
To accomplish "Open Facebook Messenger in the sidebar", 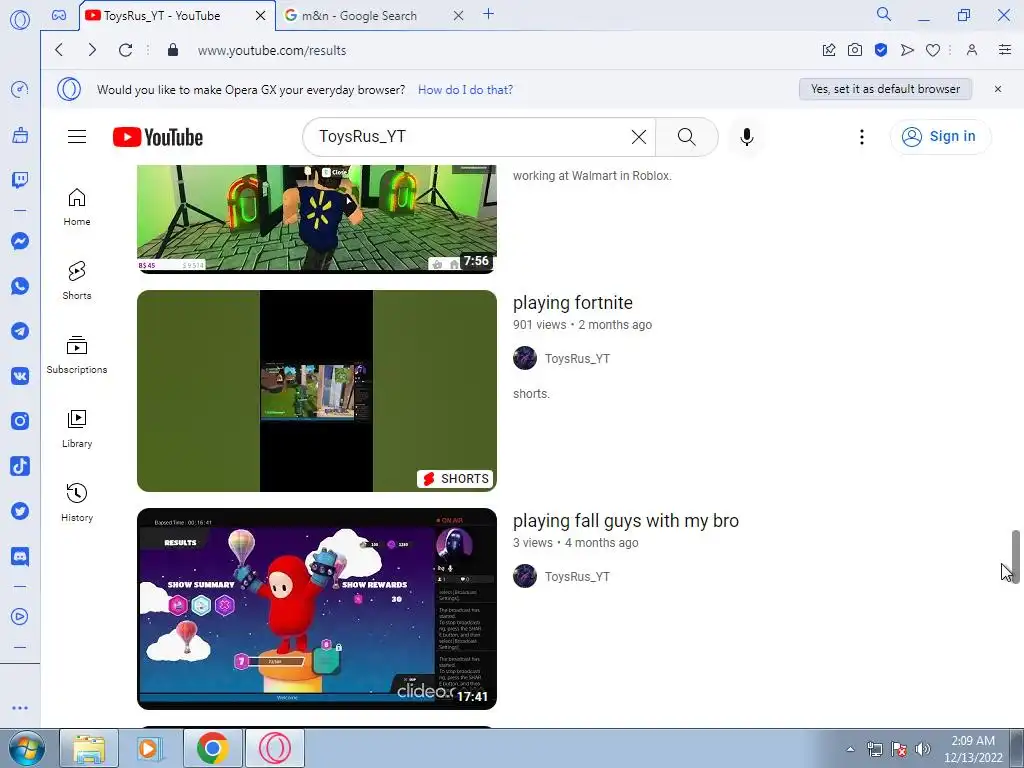I will click(20, 241).
